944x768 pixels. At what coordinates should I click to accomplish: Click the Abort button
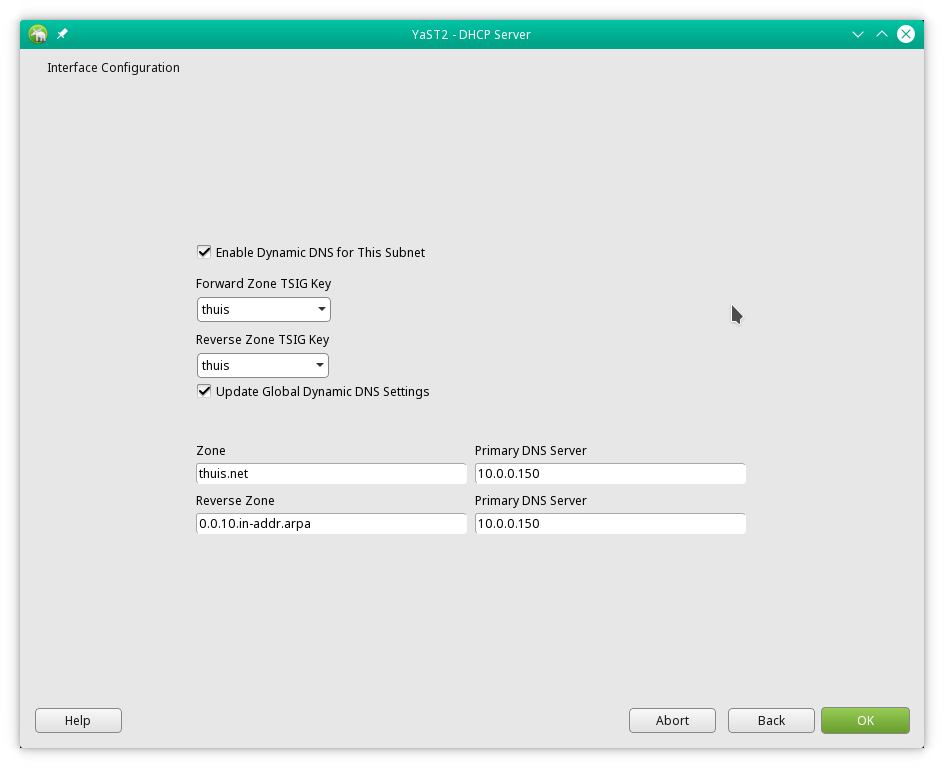[672, 721]
